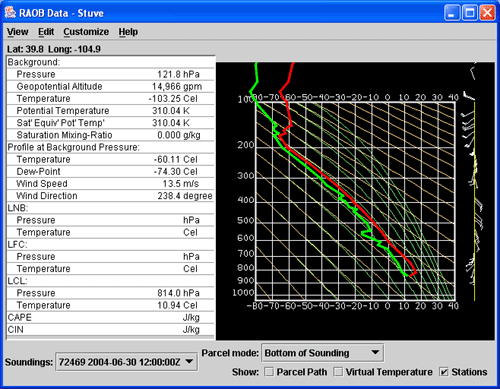The height and width of the screenshot is (389, 500).
Task: Maximize the RAOB Data window
Action: pos(470,13)
